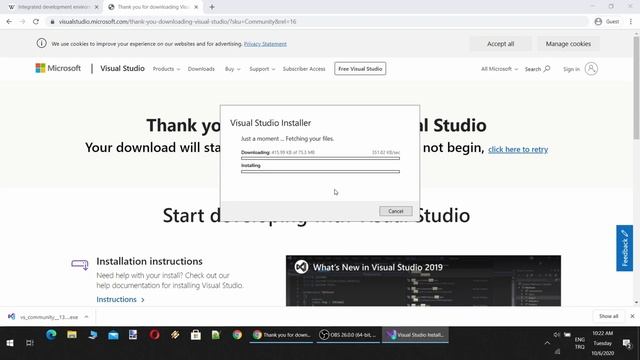Click the Sign in link
This screenshot has width=640, height=360.
coord(571,69)
